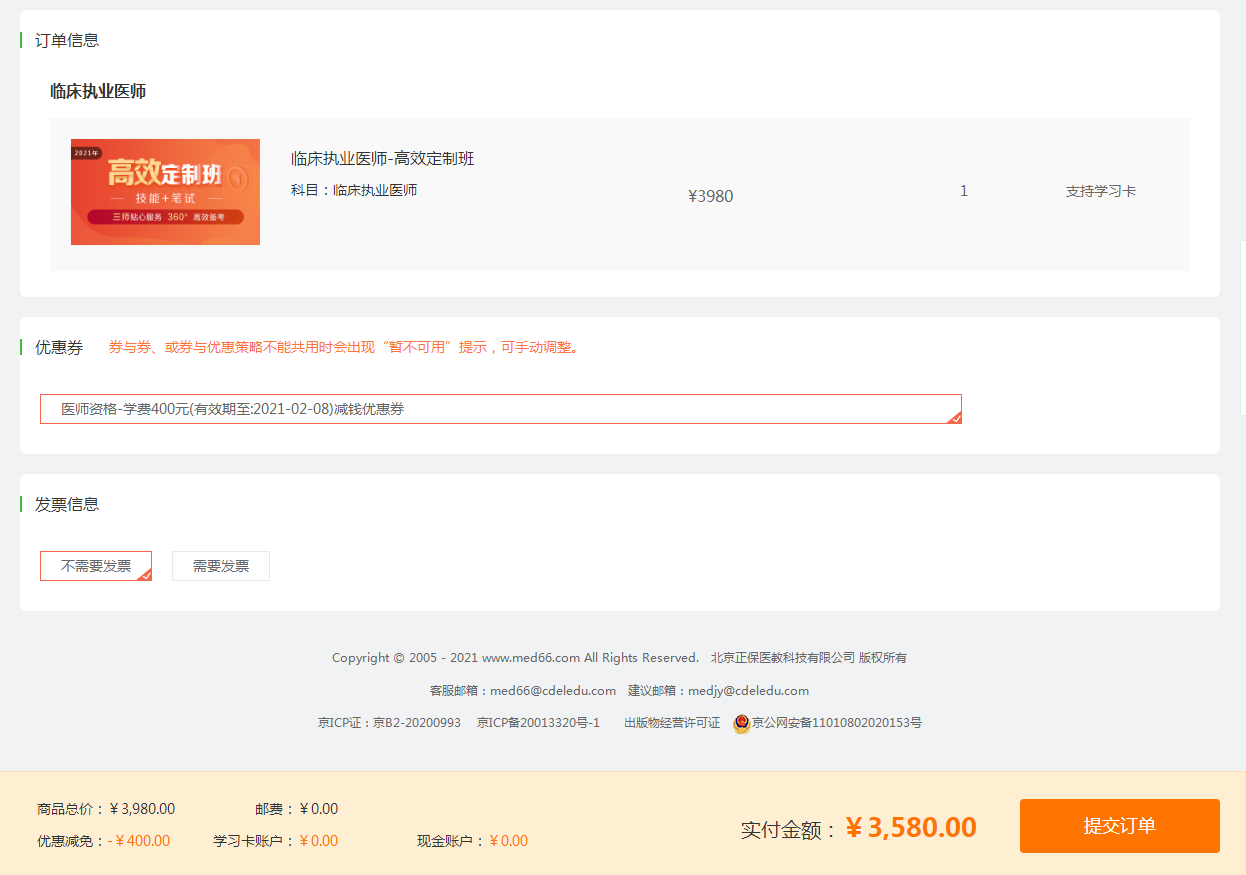Click the suggestion email medjy@cdeledu.com

click(748, 690)
